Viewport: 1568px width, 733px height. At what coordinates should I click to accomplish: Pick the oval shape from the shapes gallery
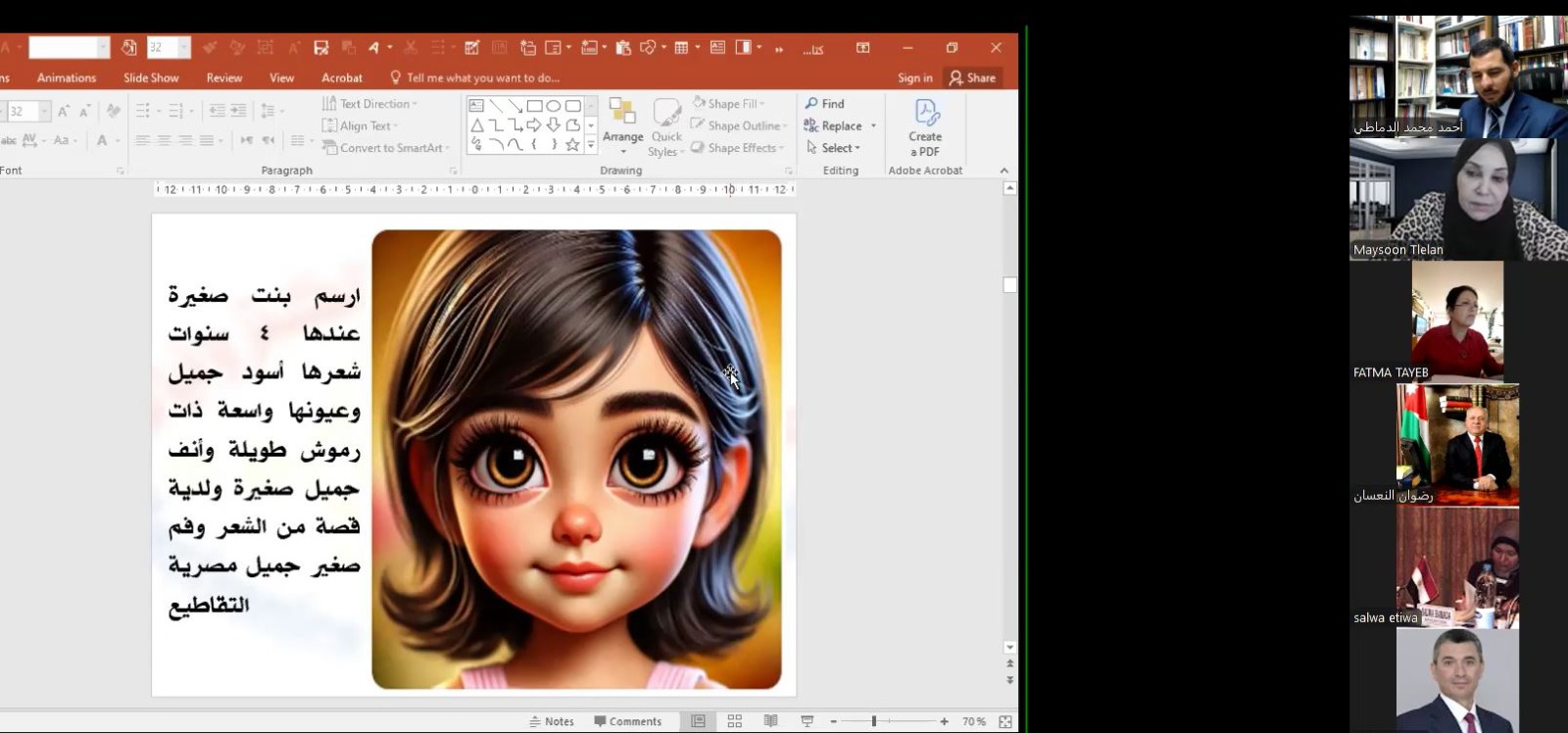point(554,106)
